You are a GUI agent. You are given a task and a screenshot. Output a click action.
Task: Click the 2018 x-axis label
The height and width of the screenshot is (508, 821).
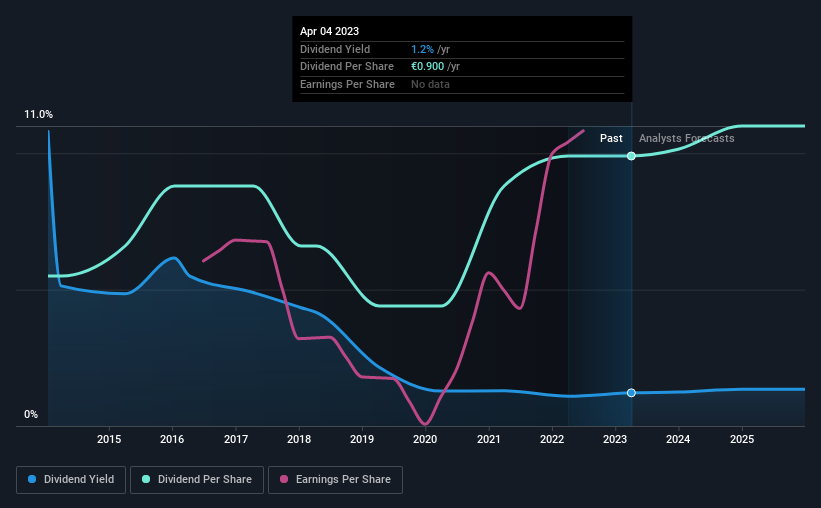pyautogui.click(x=299, y=439)
